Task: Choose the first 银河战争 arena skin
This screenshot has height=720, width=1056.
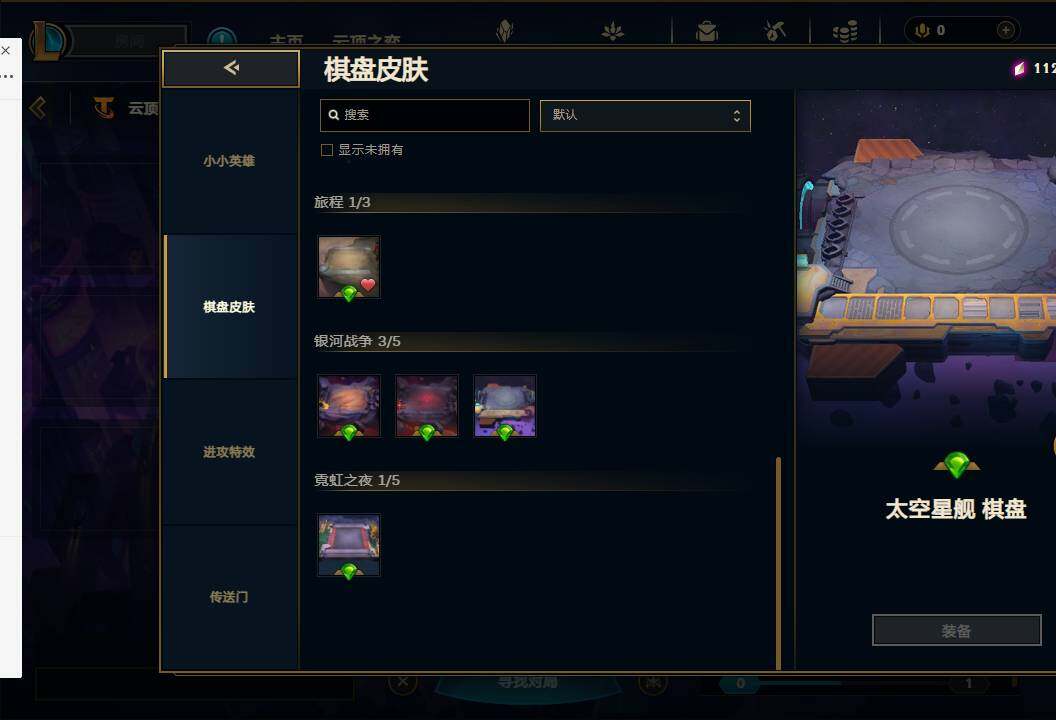Action: click(x=349, y=406)
